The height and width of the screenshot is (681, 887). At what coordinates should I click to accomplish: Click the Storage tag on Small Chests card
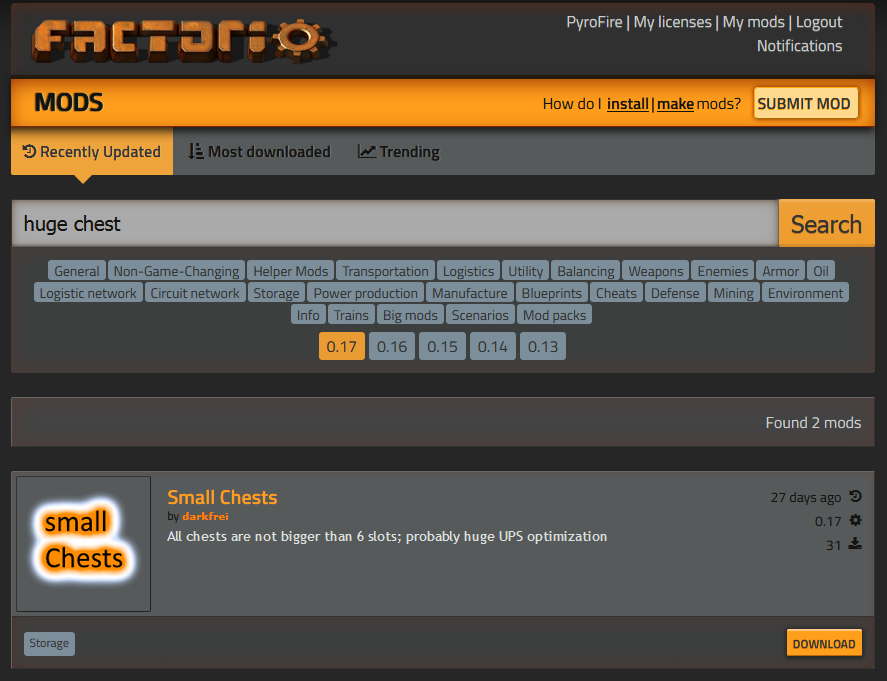tap(49, 644)
